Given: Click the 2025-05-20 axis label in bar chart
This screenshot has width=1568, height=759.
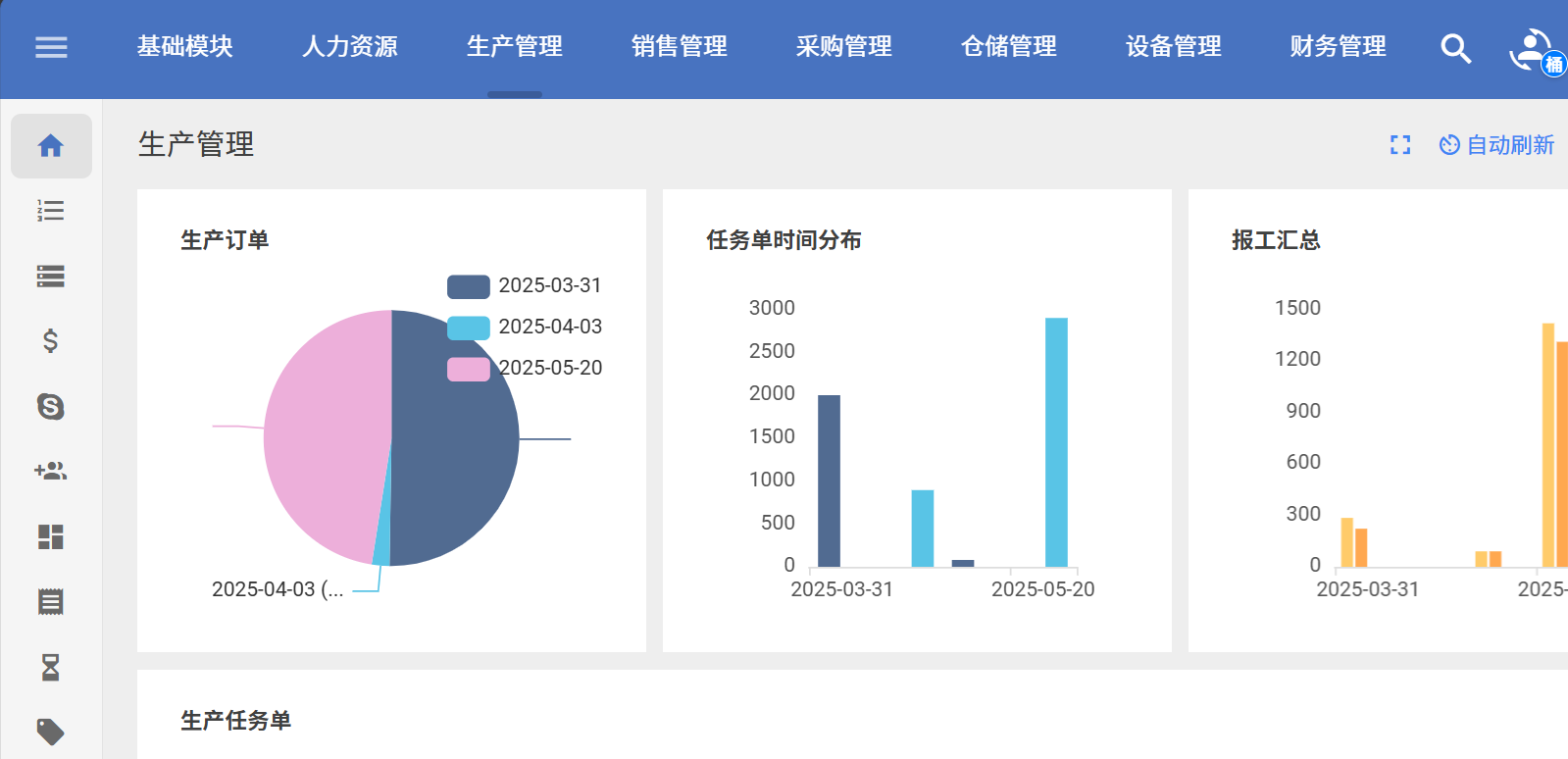Looking at the screenshot, I should [1042, 589].
